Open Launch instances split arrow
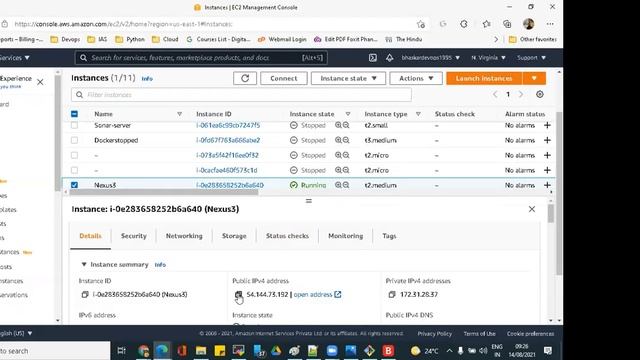 coord(534,78)
